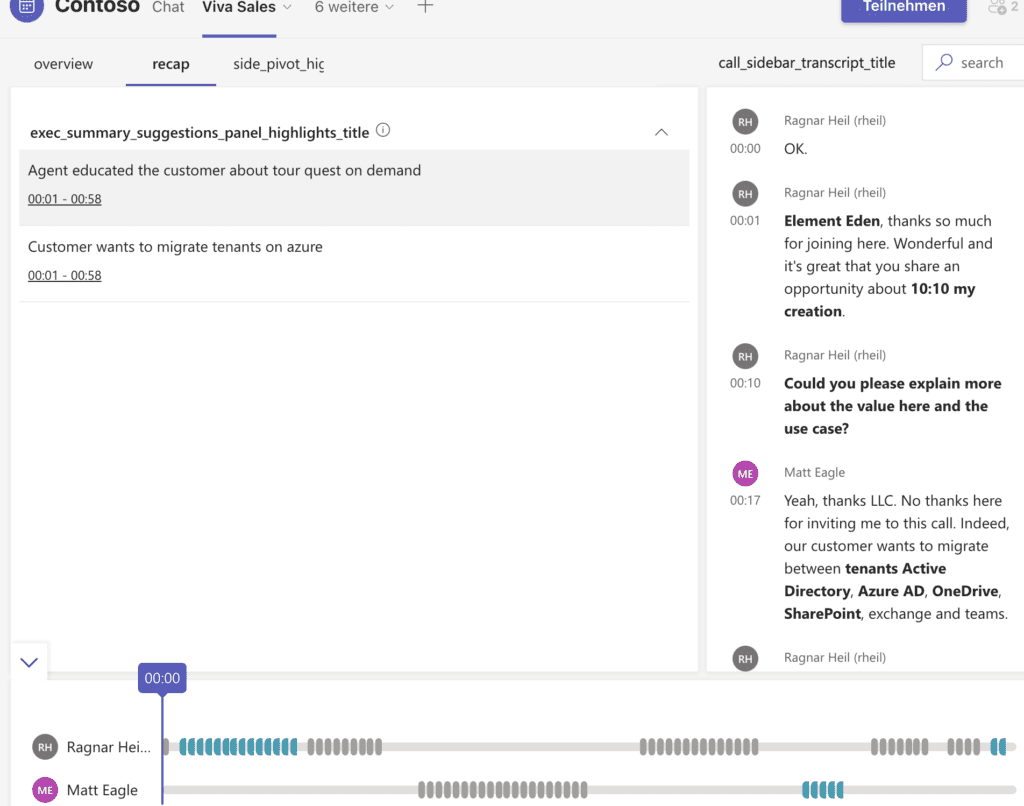This screenshot has height=806, width=1024.
Task: Click Matt Eagle's teal speech segment
Action: [x=823, y=790]
